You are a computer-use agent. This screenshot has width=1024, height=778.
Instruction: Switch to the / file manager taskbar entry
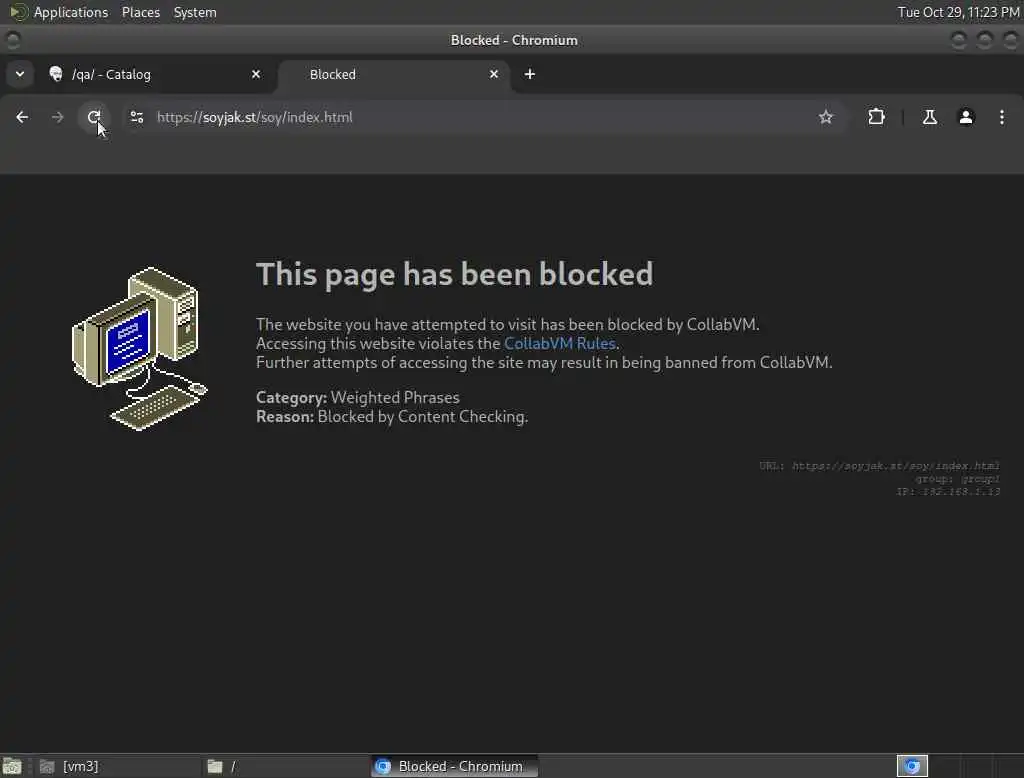(285, 766)
